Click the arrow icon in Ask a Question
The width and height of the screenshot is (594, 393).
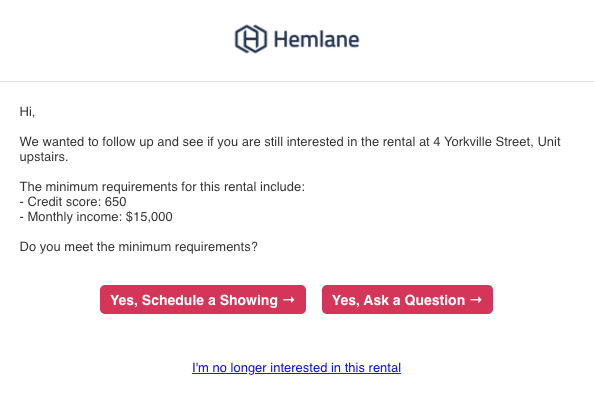click(x=476, y=300)
